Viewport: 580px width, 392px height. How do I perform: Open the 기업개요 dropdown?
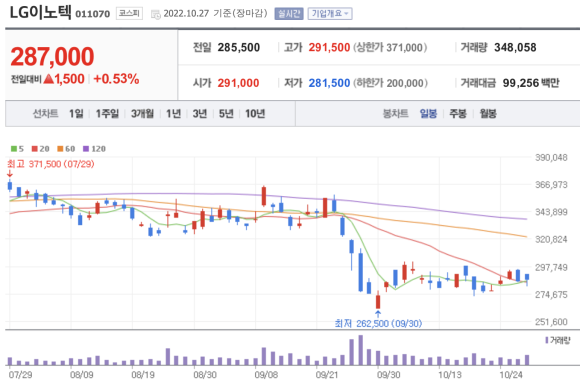(330, 14)
